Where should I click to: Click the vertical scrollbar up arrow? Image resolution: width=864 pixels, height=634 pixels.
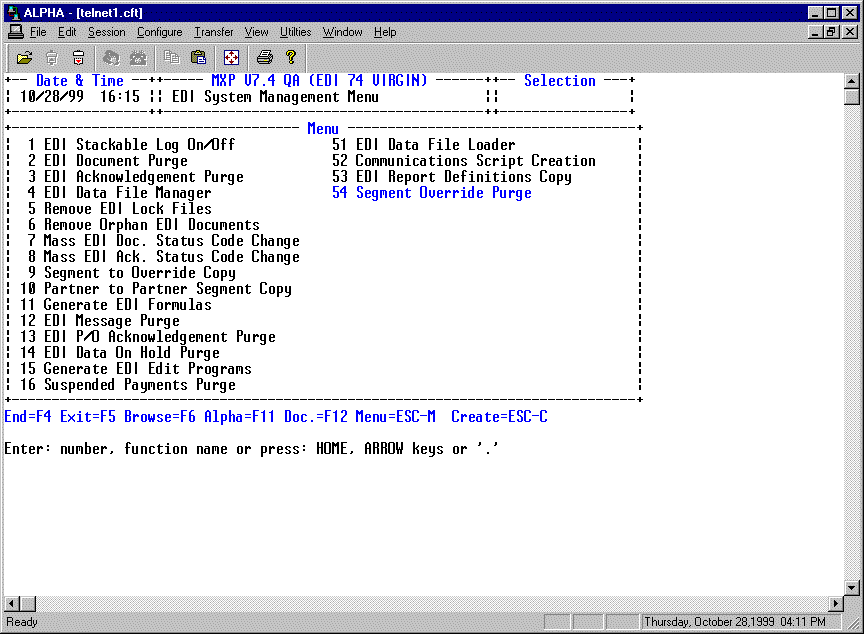(x=851, y=80)
